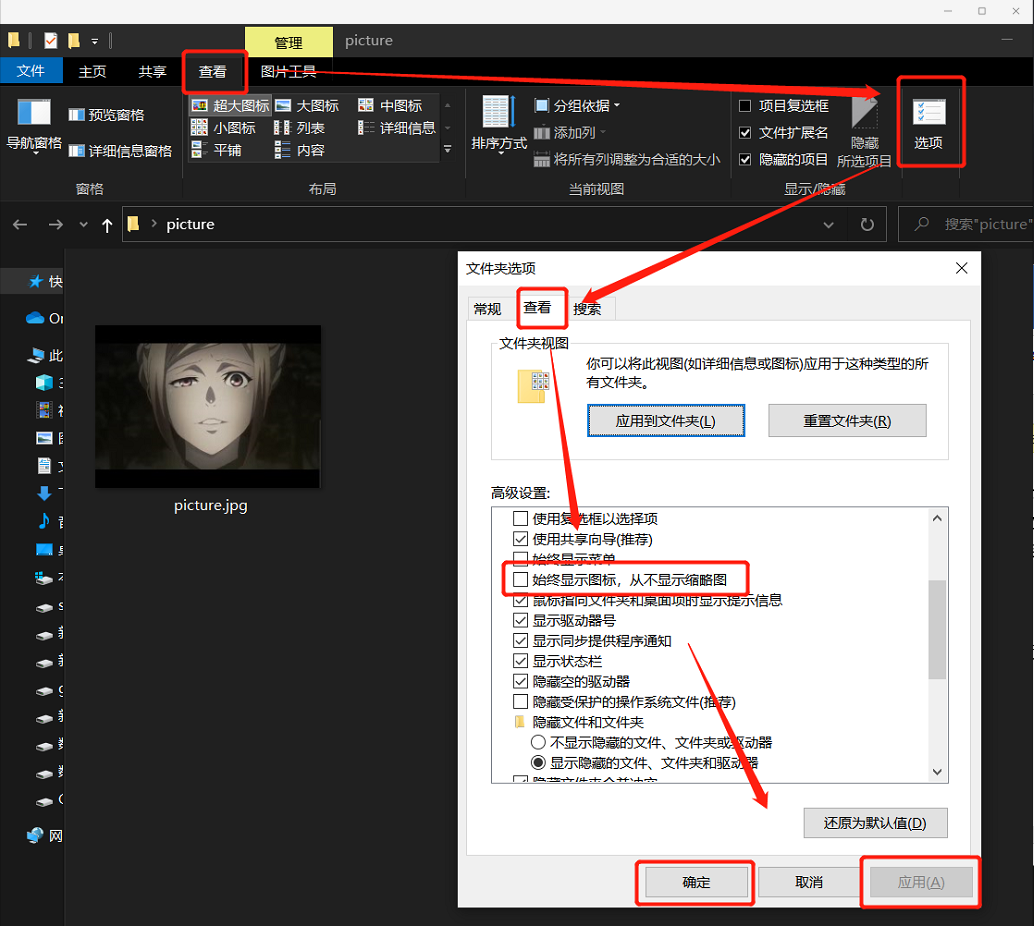
Task: Click Restore Defaults (还原为默认值) button
Action: (875, 824)
